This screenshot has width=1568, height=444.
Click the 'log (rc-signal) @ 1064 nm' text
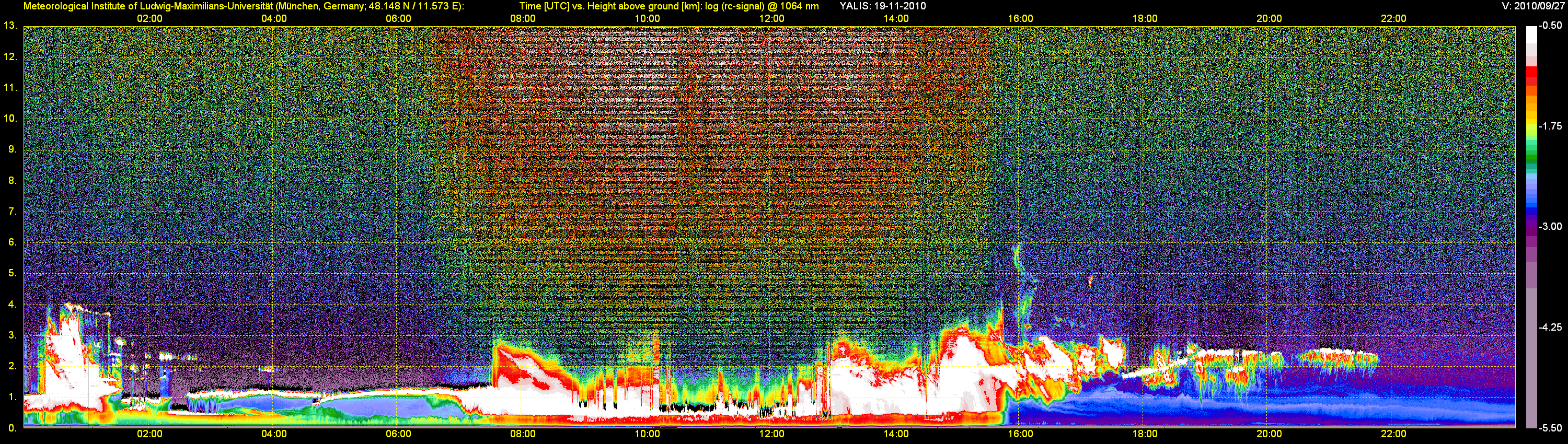click(762, 6)
